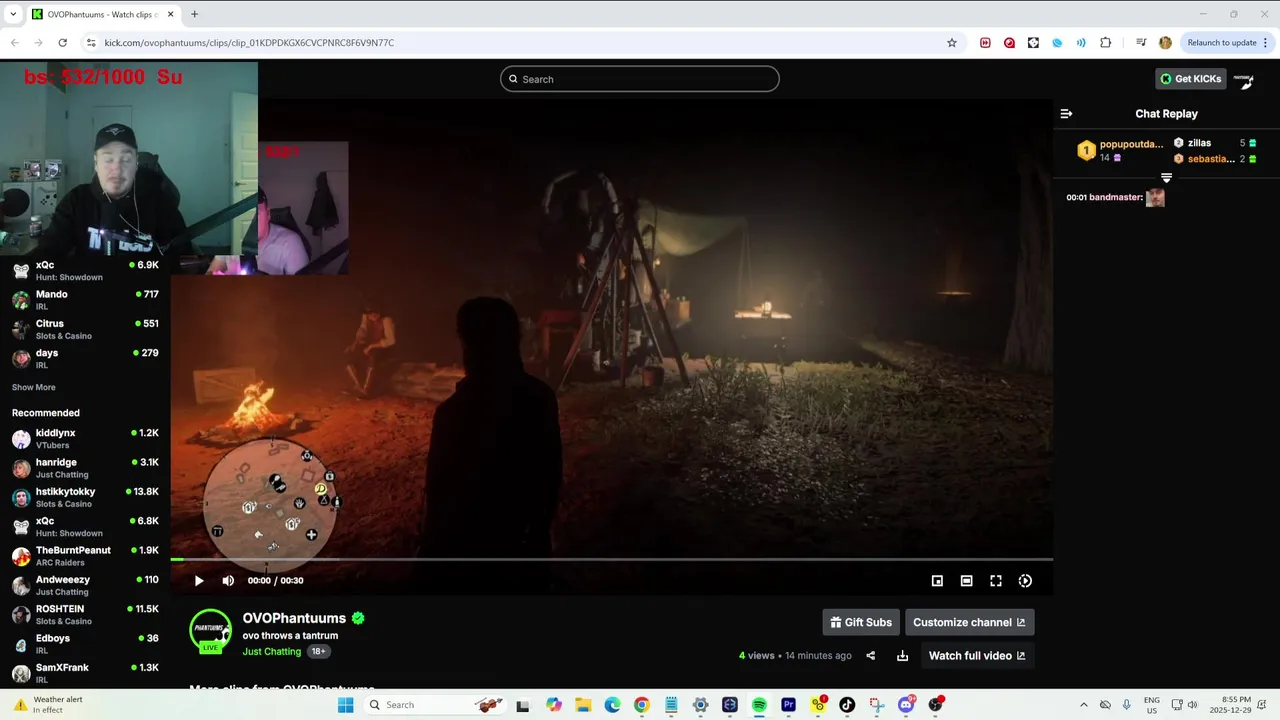
Task: Open Citrus Slots & Casino channel
Action: click(x=85, y=329)
